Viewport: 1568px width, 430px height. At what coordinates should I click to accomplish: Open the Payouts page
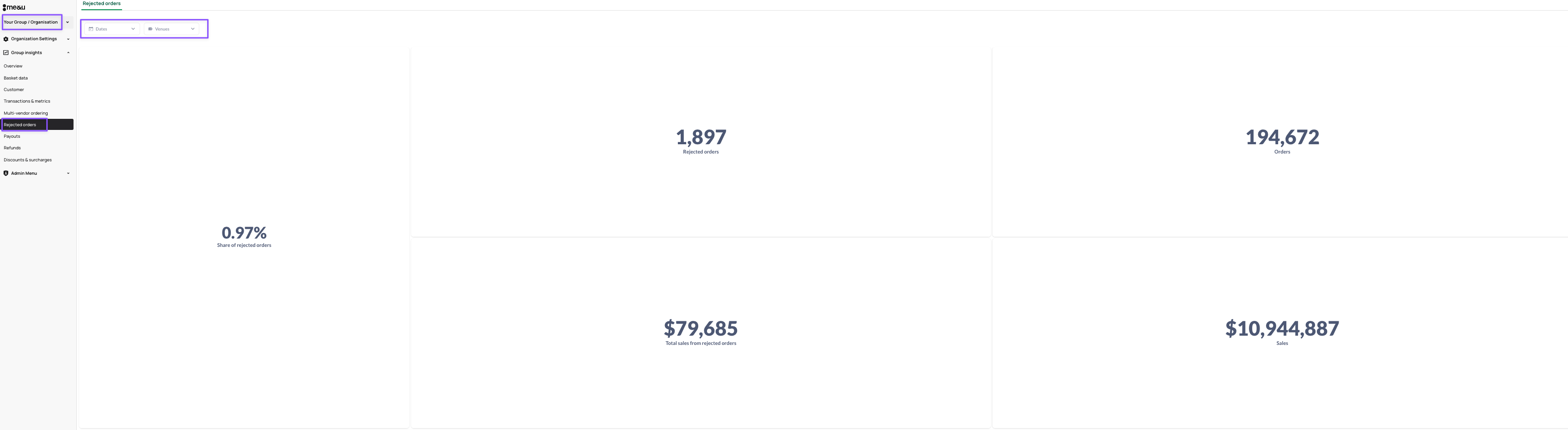[12, 136]
